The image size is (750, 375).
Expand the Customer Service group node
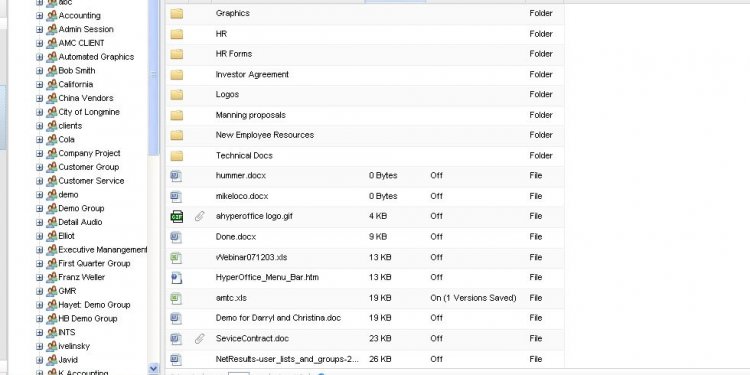coord(39,181)
